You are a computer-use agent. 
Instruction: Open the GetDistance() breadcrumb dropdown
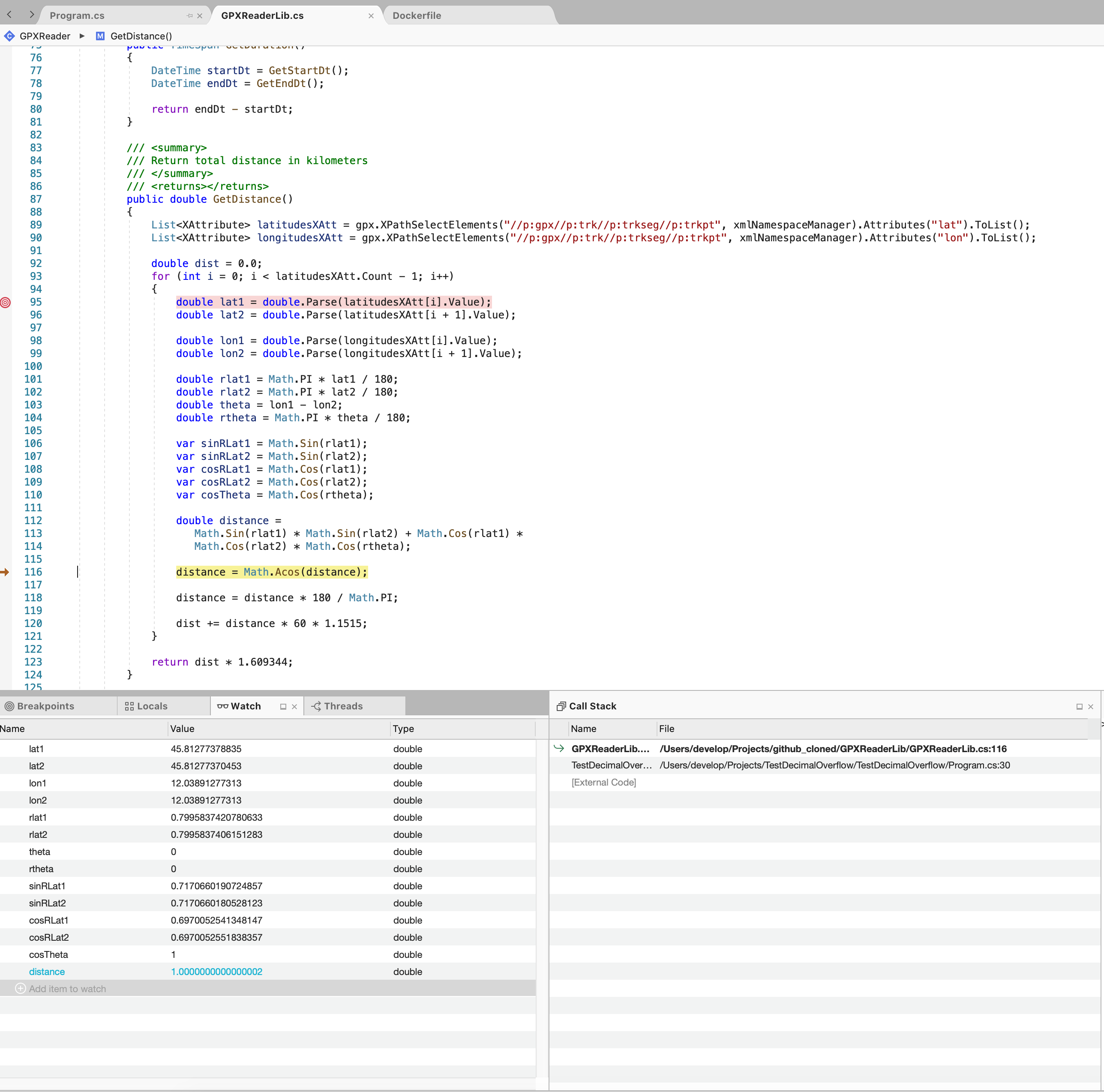click(x=141, y=36)
